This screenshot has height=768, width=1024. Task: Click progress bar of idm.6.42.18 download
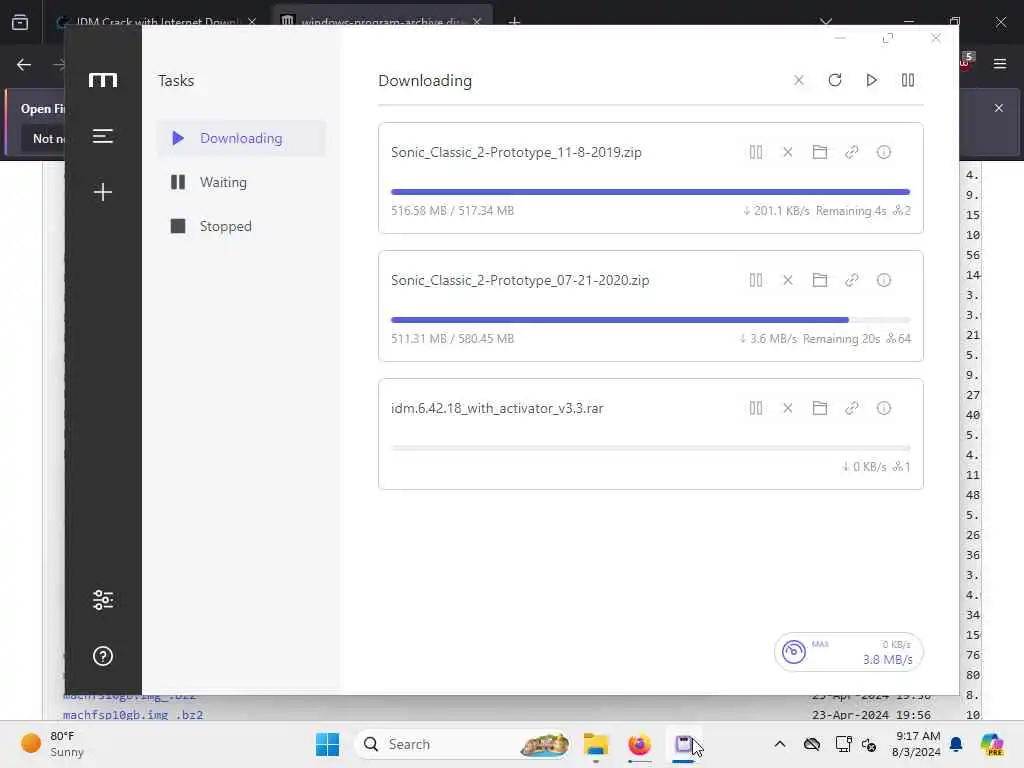click(650, 448)
